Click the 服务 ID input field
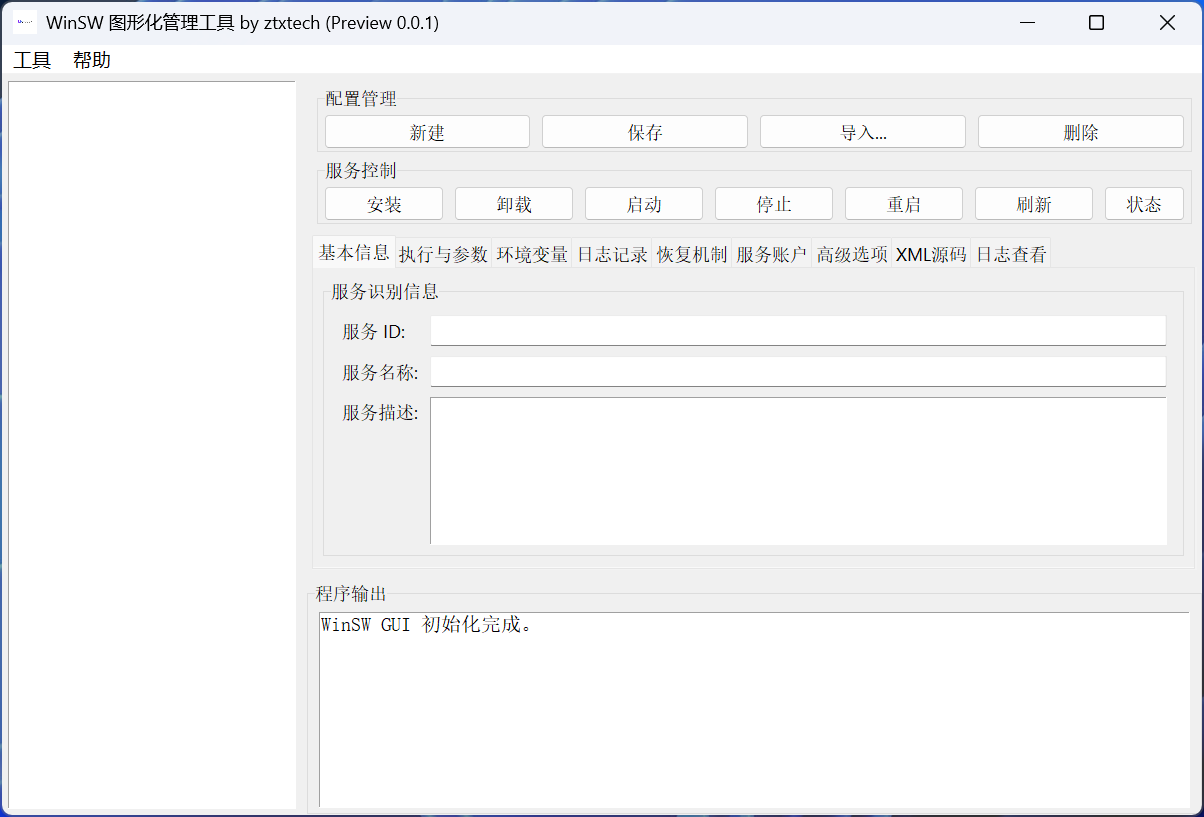Screen dimensions: 1204x817 pos(797,331)
